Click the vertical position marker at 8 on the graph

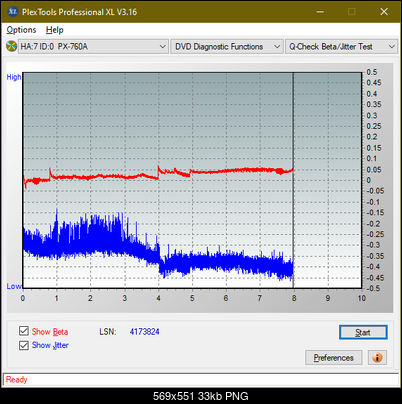click(x=293, y=180)
